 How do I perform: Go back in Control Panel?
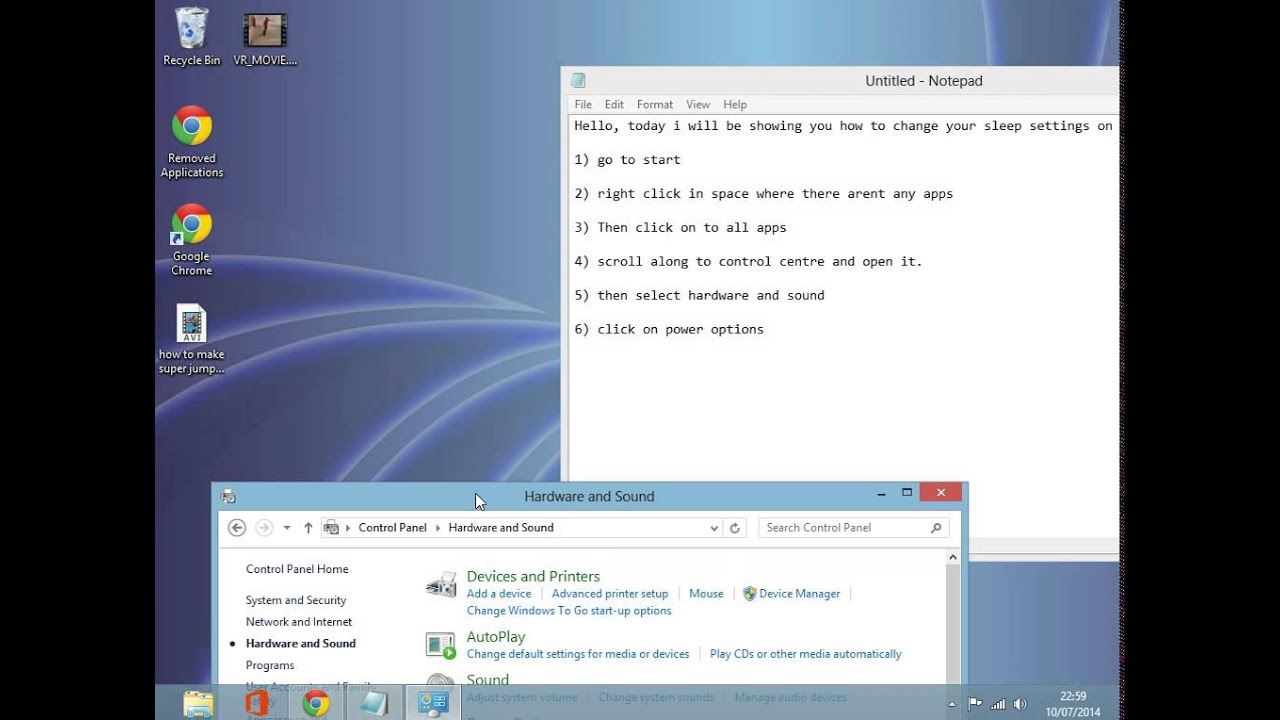click(237, 527)
